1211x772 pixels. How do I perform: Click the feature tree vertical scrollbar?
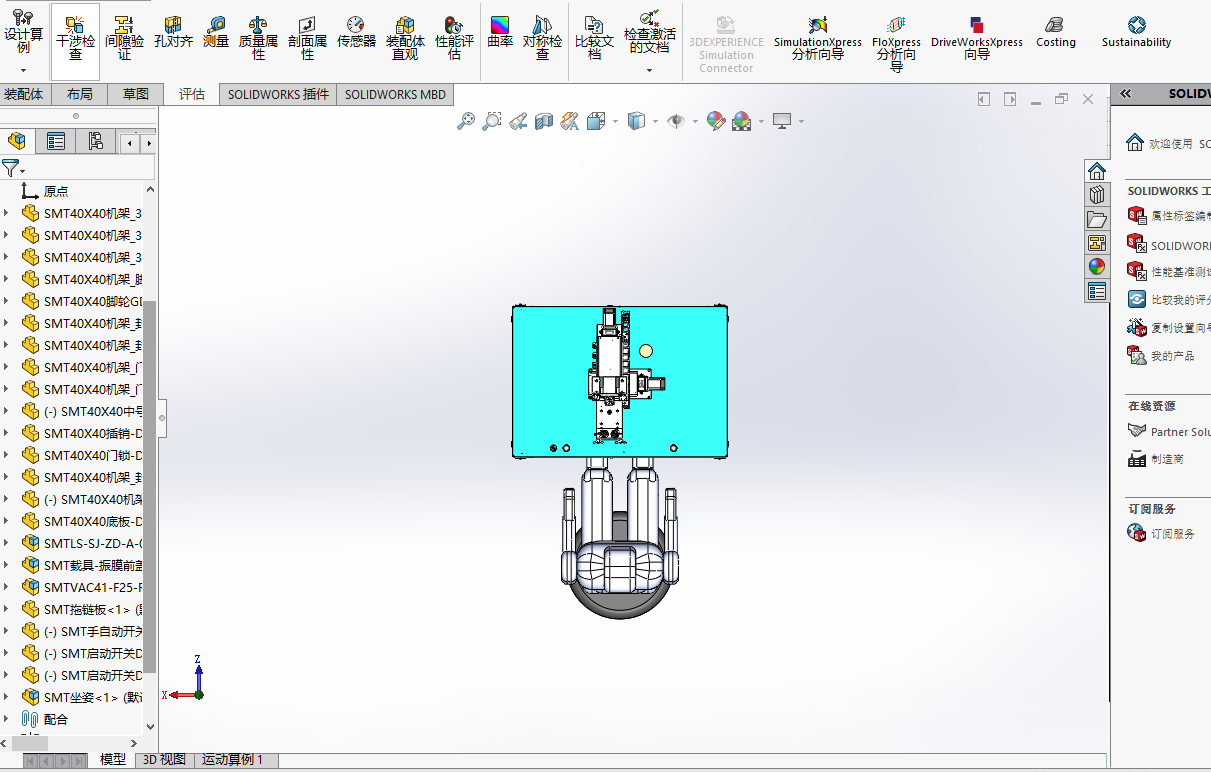150,485
